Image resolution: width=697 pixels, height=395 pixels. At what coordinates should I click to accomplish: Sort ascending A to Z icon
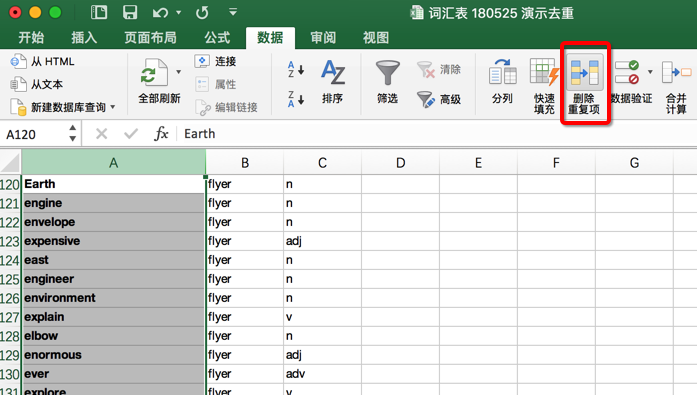pyautogui.click(x=296, y=70)
